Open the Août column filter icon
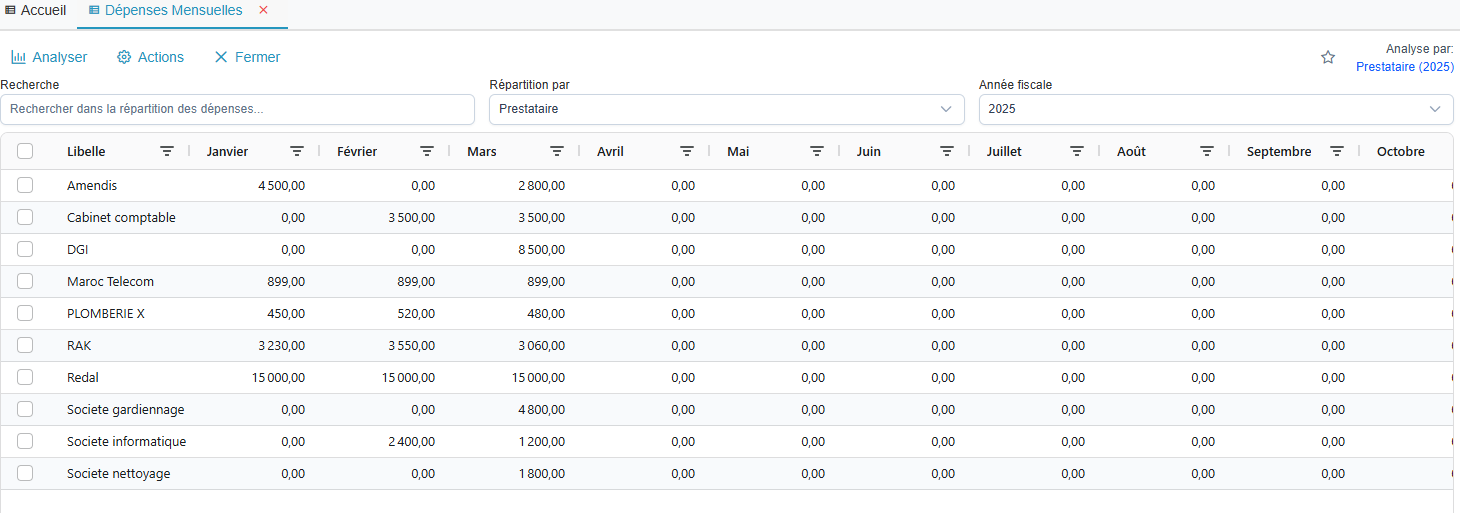 pyautogui.click(x=1207, y=152)
